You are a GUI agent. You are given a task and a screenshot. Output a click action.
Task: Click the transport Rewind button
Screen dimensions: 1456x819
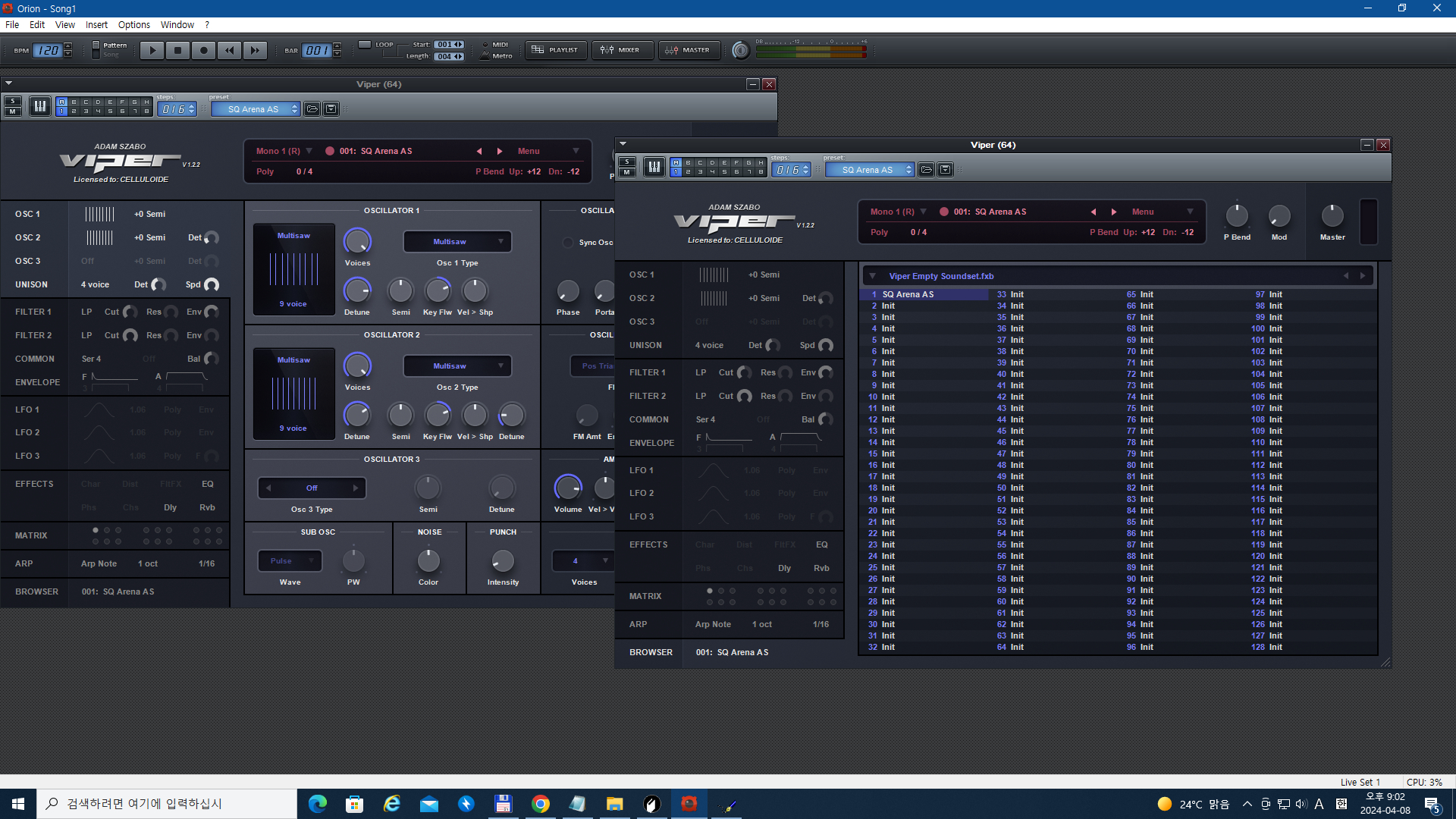(x=229, y=50)
